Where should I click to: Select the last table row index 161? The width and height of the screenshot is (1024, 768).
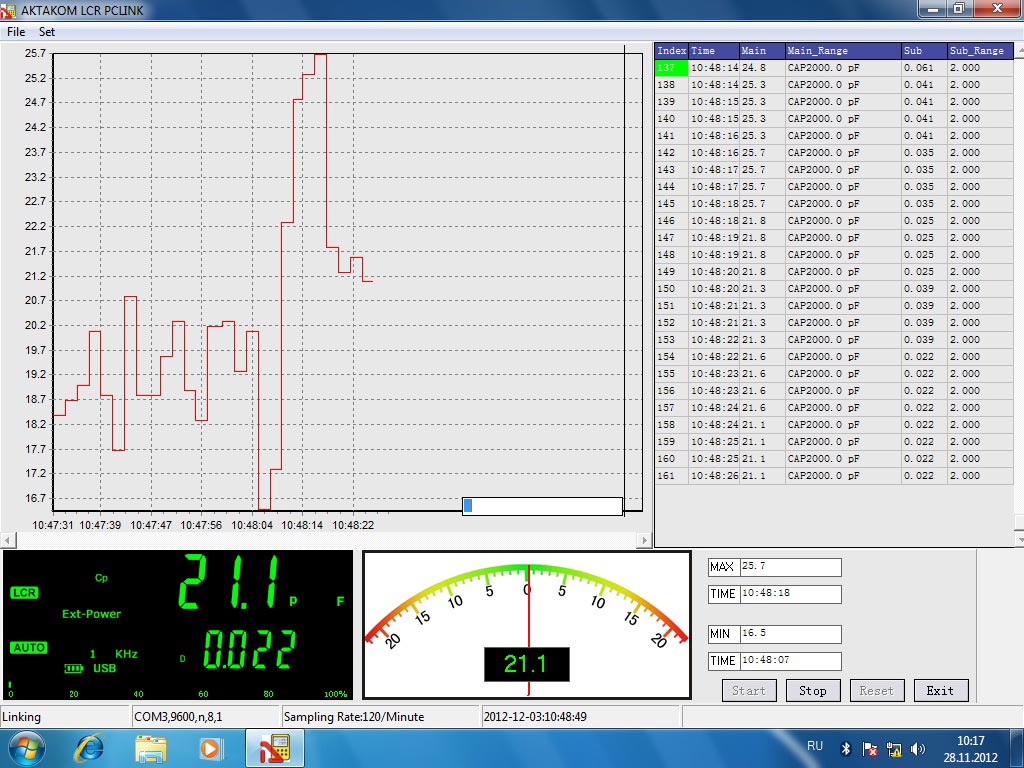click(x=834, y=475)
